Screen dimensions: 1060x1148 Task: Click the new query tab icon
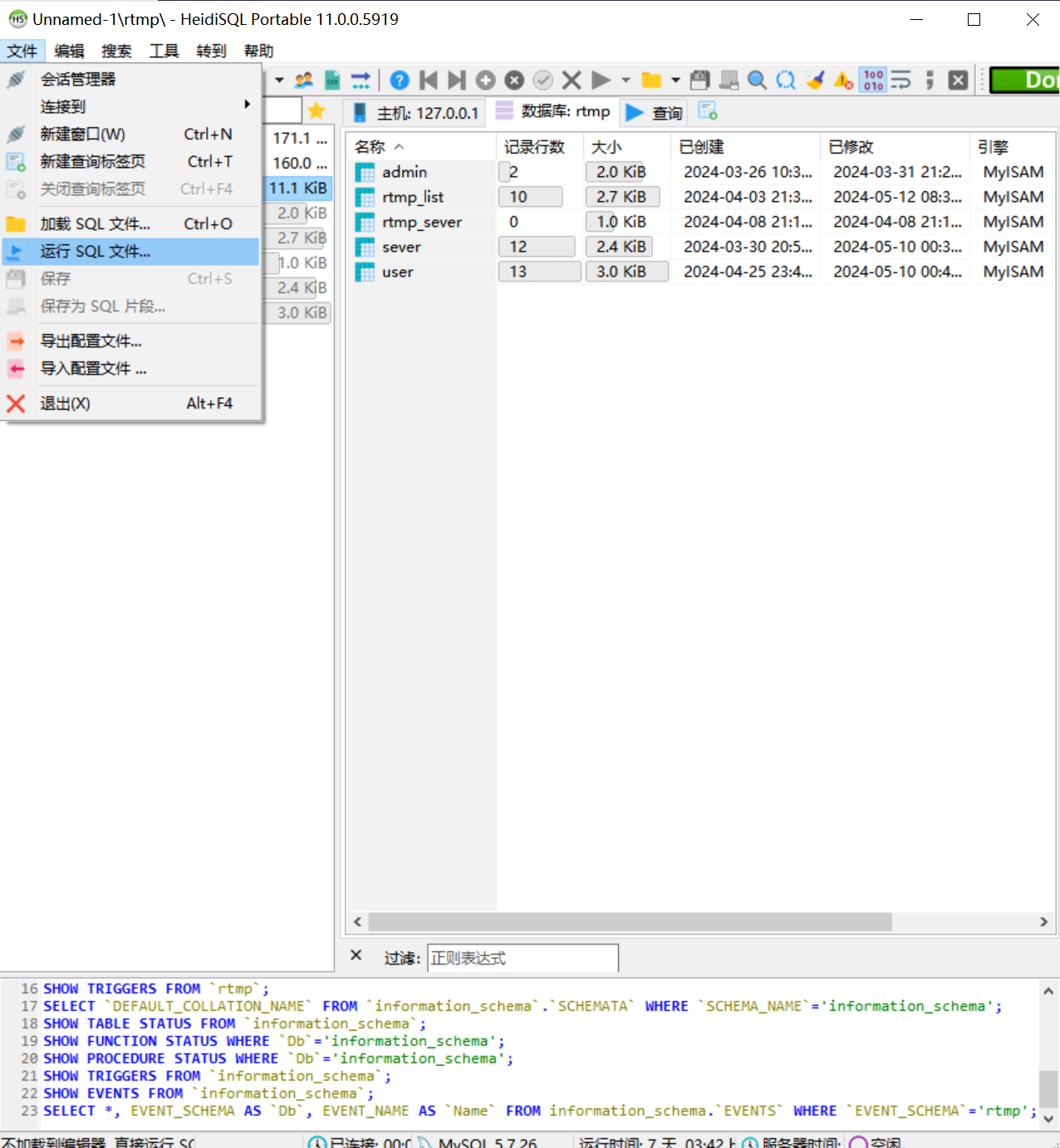(x=708, y=110)
